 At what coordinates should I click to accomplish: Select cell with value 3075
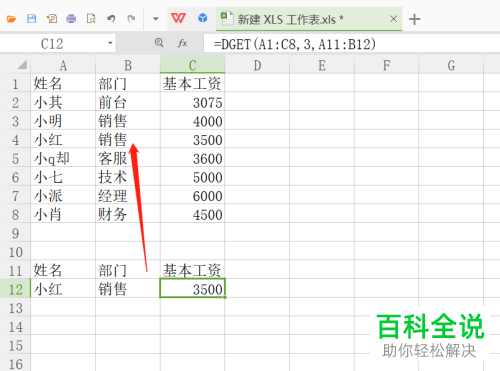(x=193, y=102)
